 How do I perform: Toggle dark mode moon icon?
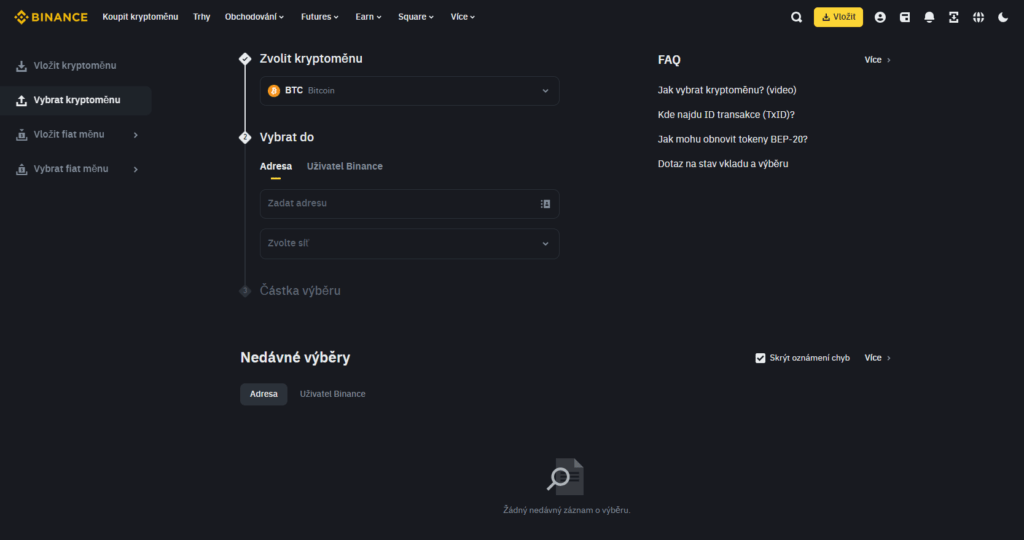tap(1003, 18)
